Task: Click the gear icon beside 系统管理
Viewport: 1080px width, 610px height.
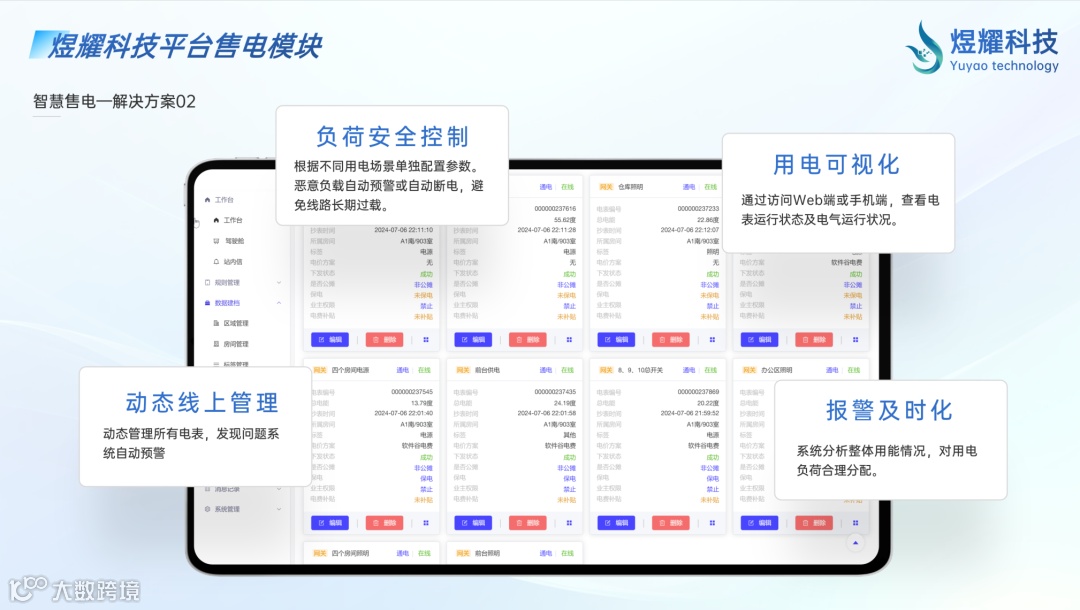Action: 207,509
